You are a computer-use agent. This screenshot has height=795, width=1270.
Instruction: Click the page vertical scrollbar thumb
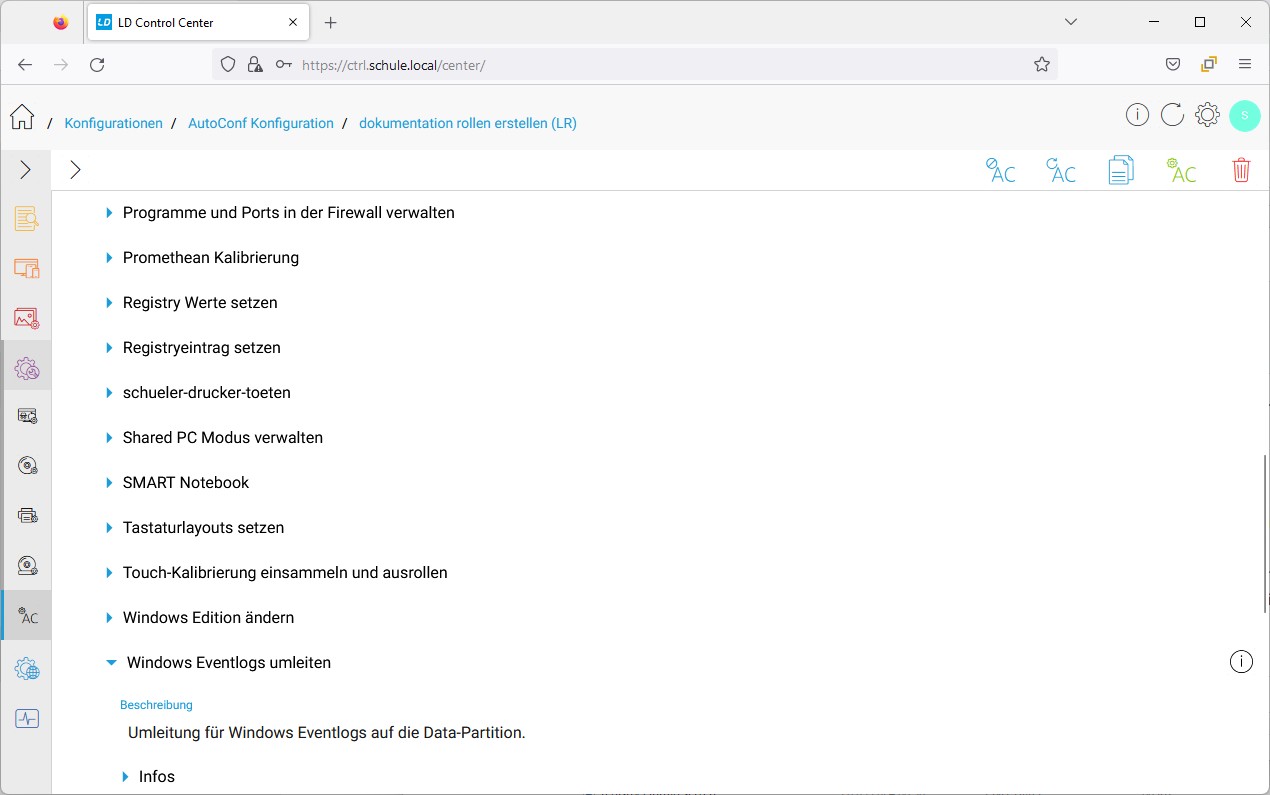point(1265,535)
